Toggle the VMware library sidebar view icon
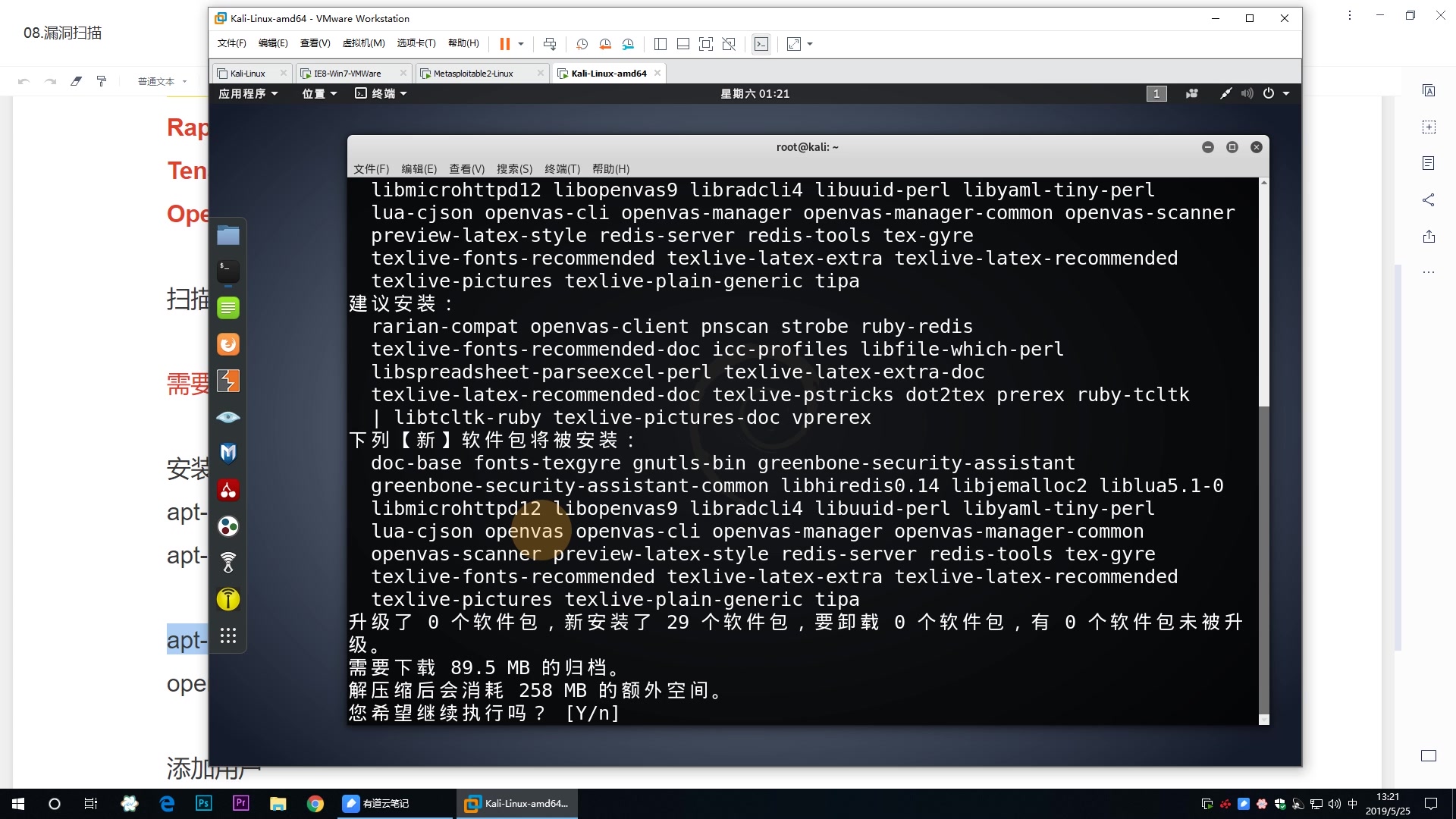 coord(661,44)
